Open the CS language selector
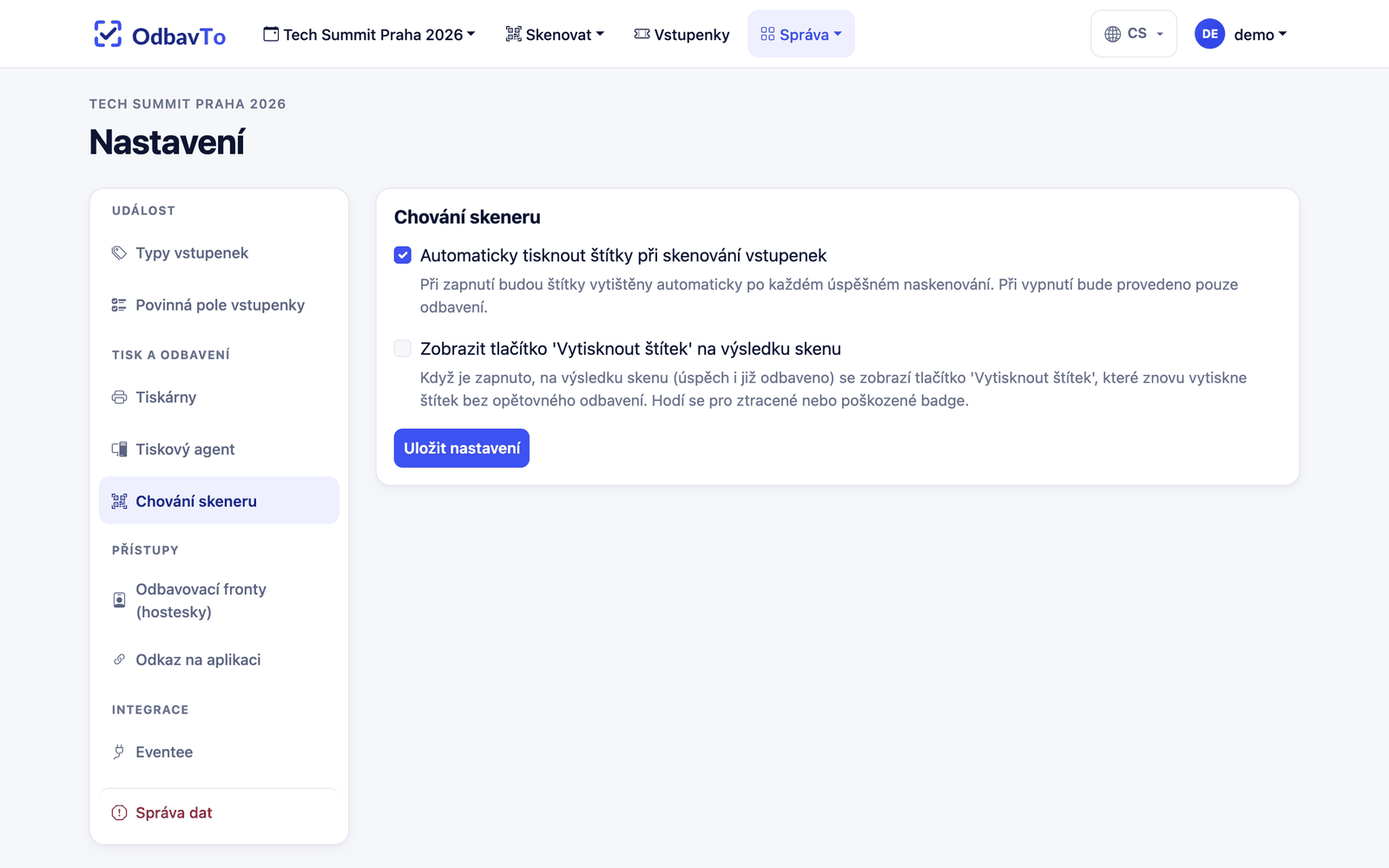This screenshot has width=1389, height=868. 1134,34
